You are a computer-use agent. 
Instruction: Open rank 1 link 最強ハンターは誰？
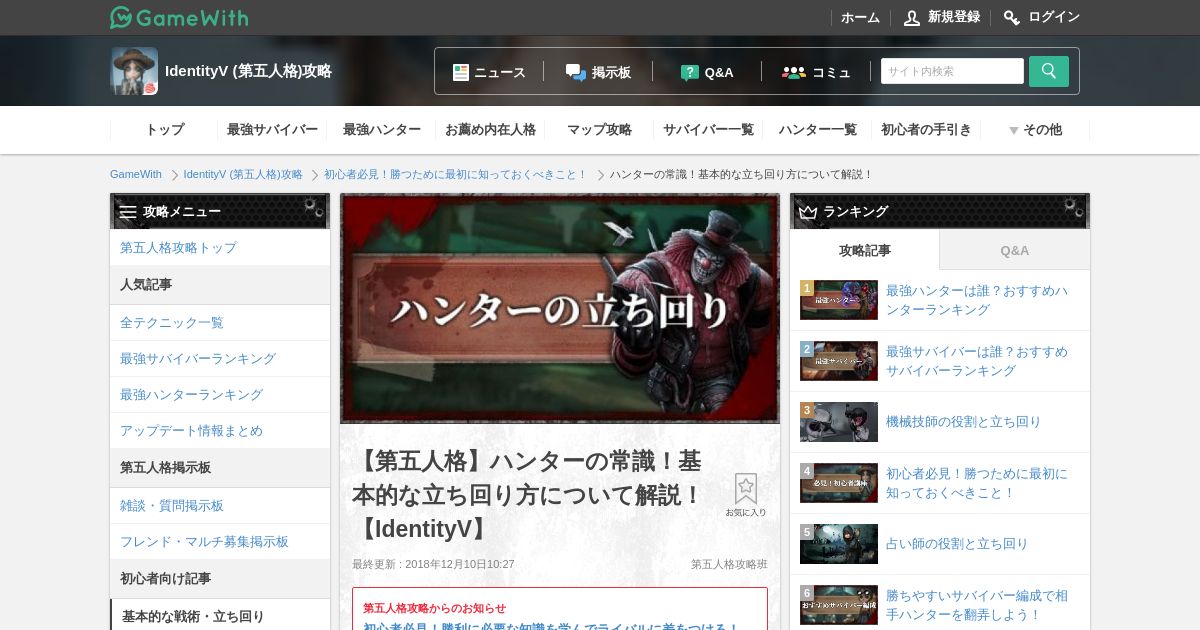coord(977,300)
